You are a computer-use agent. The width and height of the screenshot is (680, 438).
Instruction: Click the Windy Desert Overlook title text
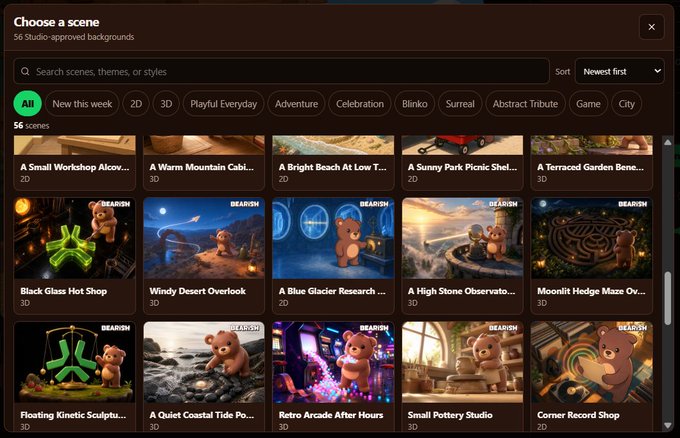click(x=197, y=291)
